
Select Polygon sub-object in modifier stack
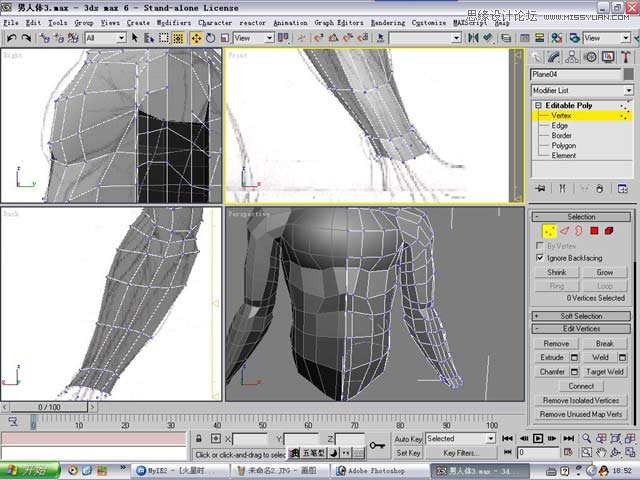point(564,146)
